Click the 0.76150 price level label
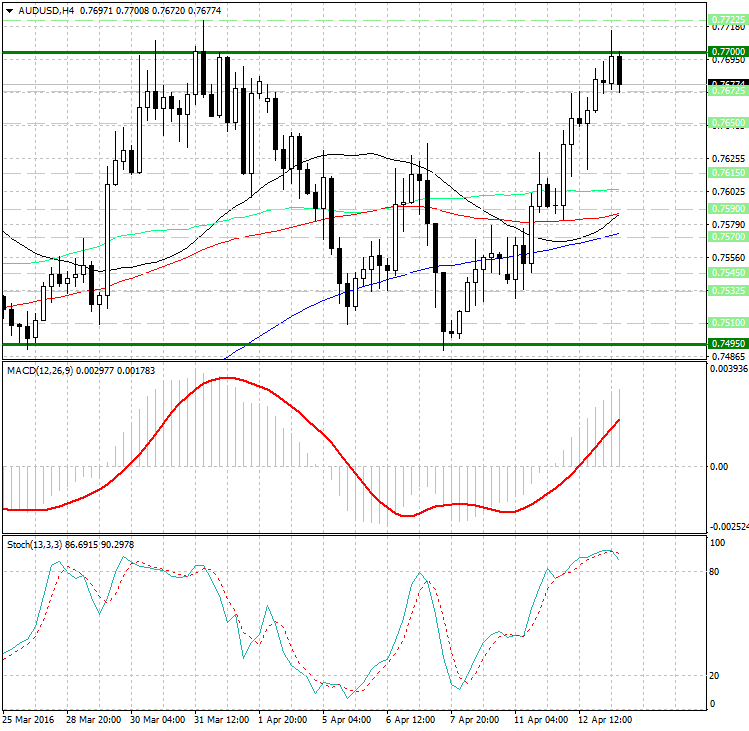749x731 pixels. point(727,172)
